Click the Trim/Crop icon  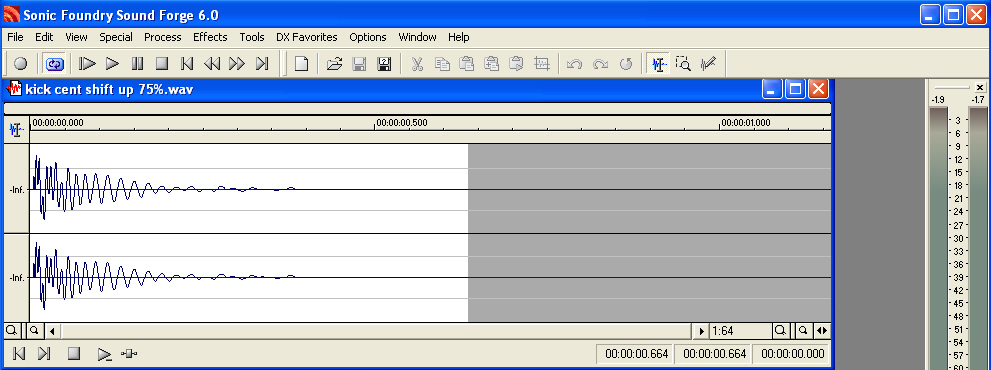(x=542, y=63)
